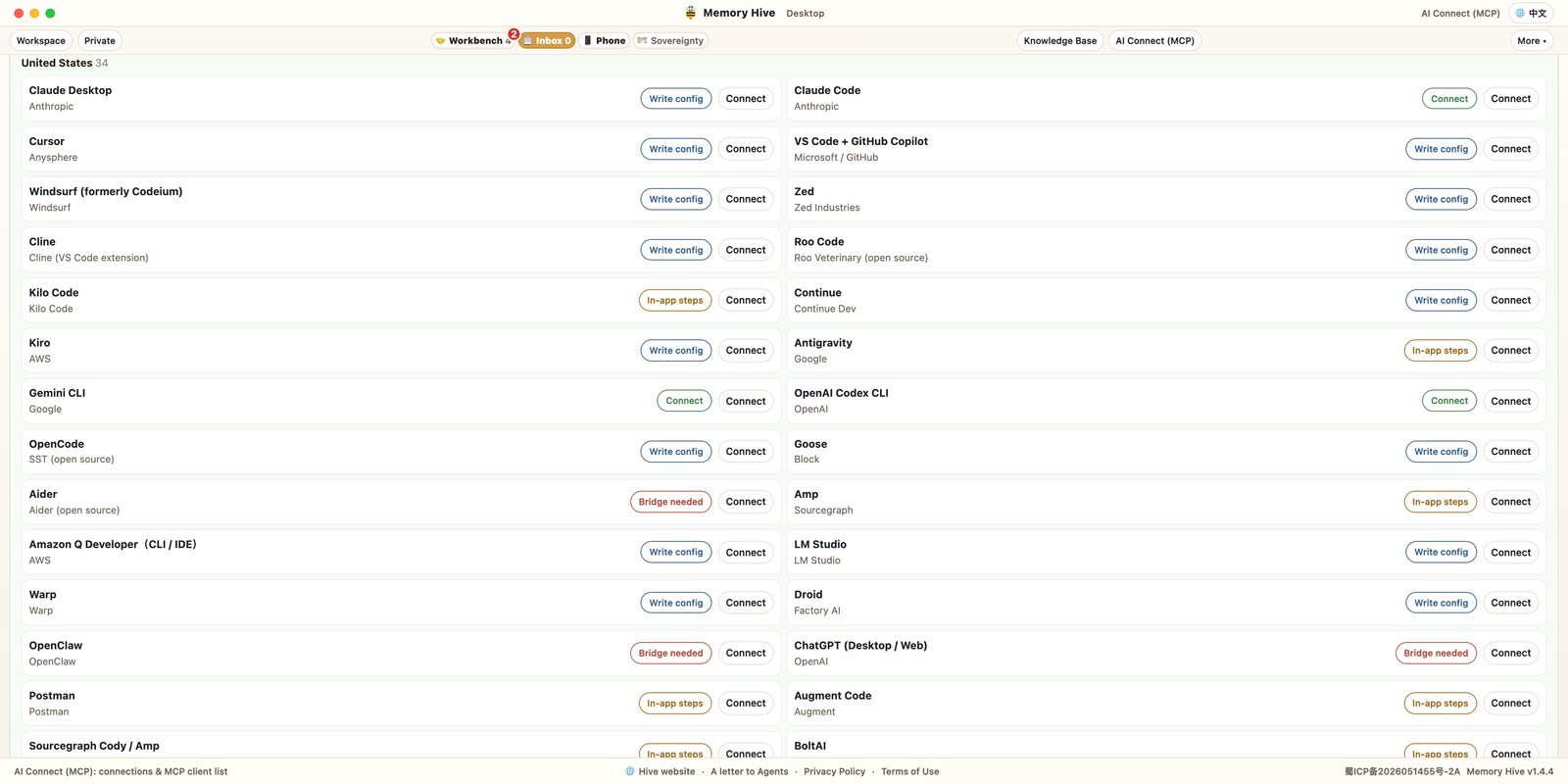Click green Connect badge for Gemini CLI

684,401
